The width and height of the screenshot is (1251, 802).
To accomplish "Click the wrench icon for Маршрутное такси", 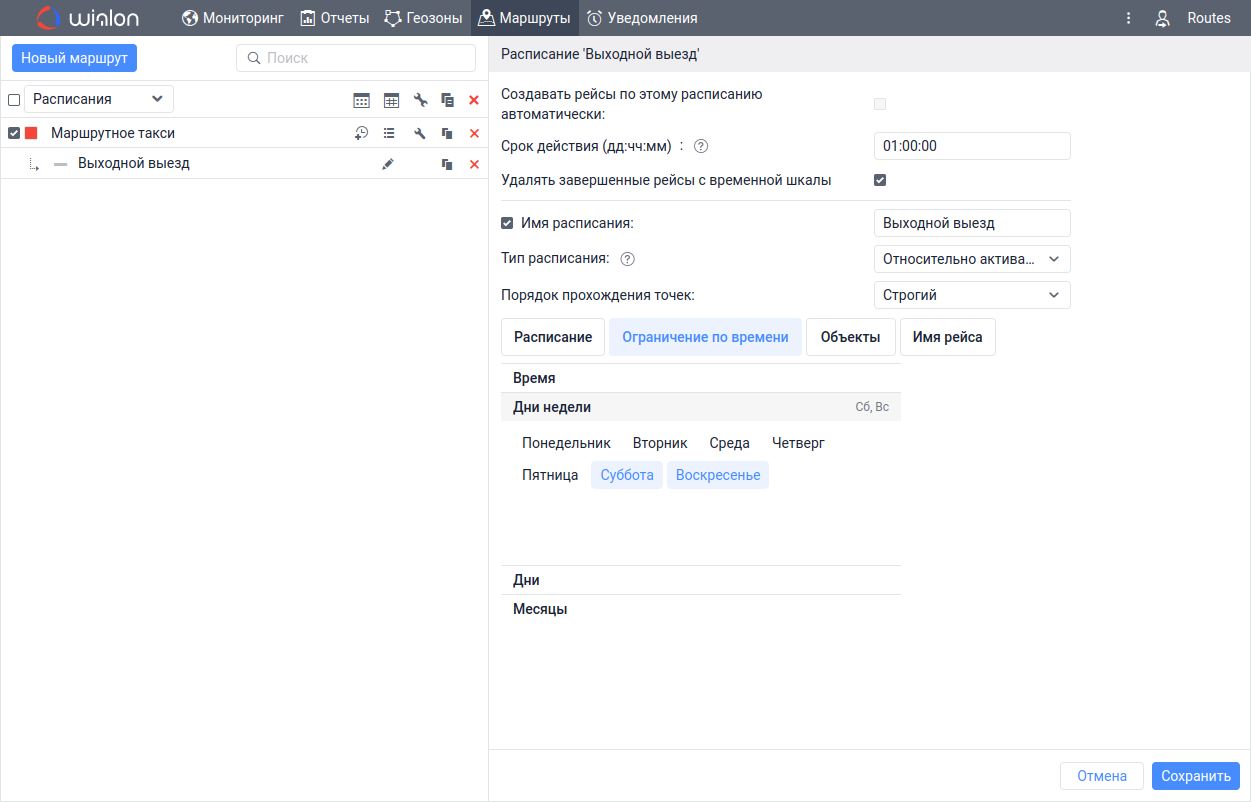I will tap(420, 133).
